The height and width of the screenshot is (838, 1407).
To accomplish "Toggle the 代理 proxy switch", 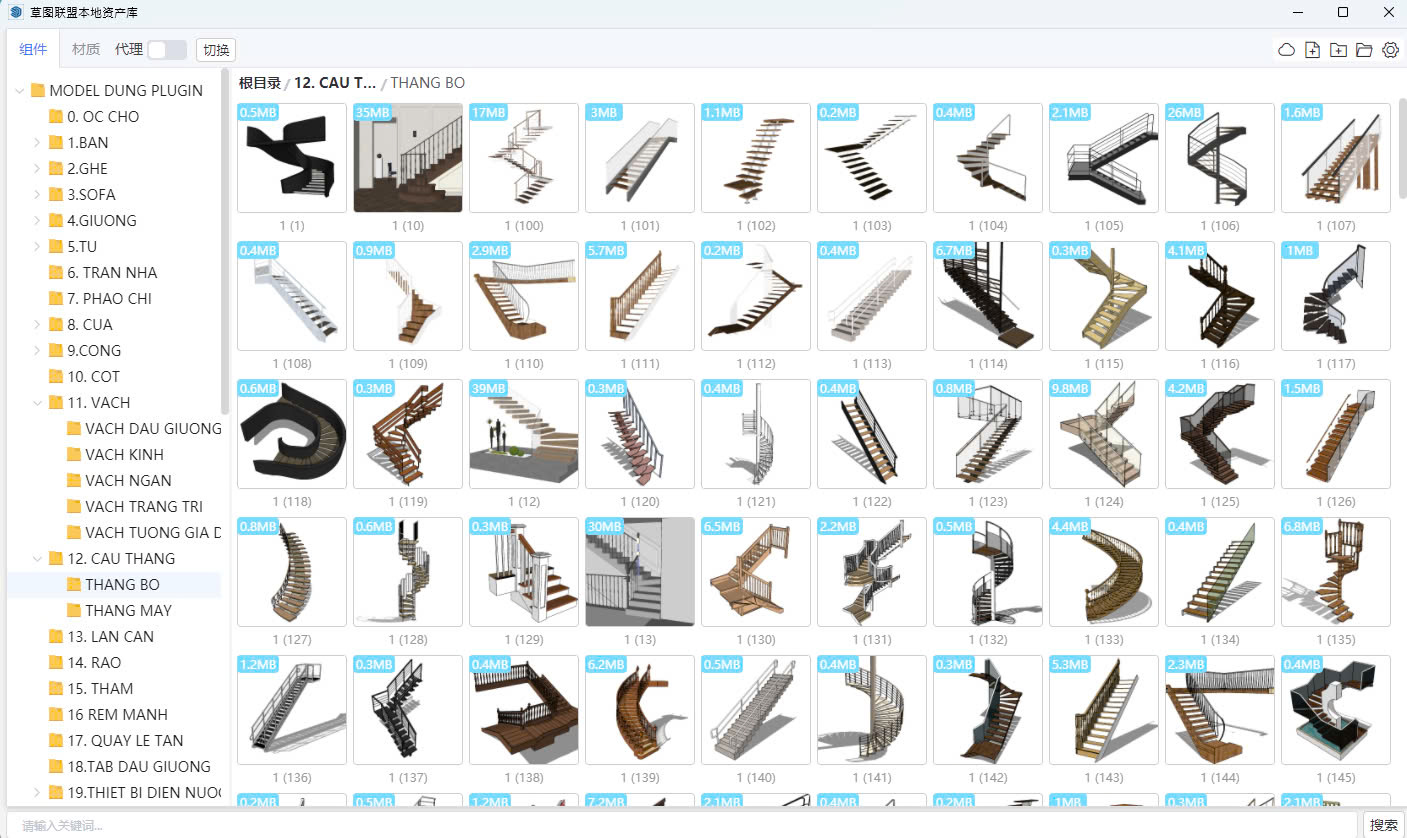I will tap(166, 50).
